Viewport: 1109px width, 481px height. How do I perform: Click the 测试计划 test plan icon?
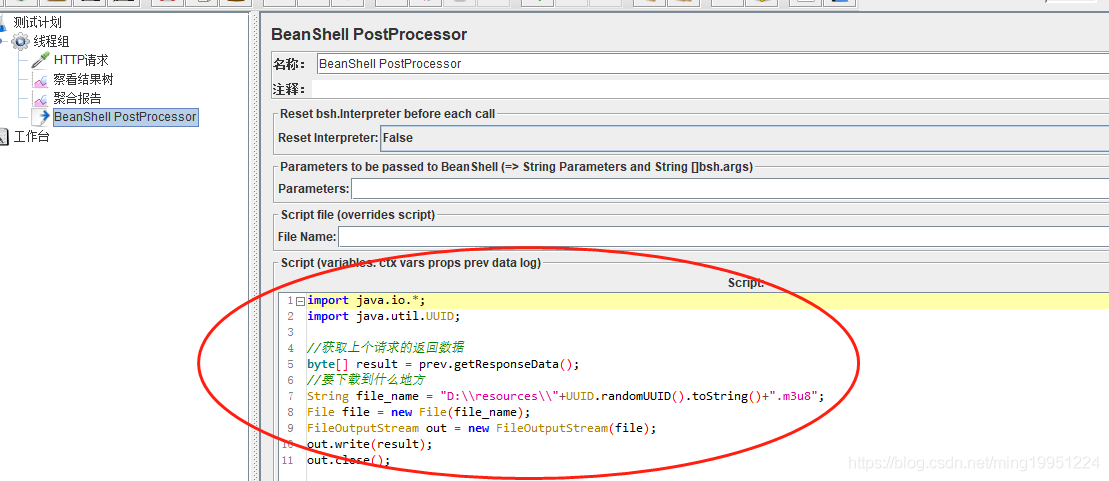[3, 22]
